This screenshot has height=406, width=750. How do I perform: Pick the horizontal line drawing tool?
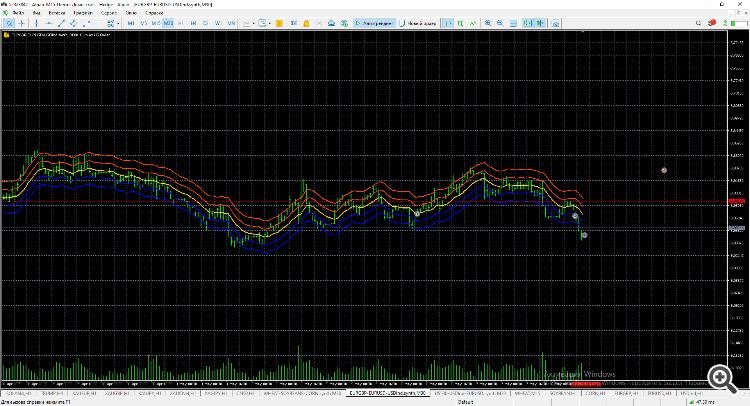49,23
